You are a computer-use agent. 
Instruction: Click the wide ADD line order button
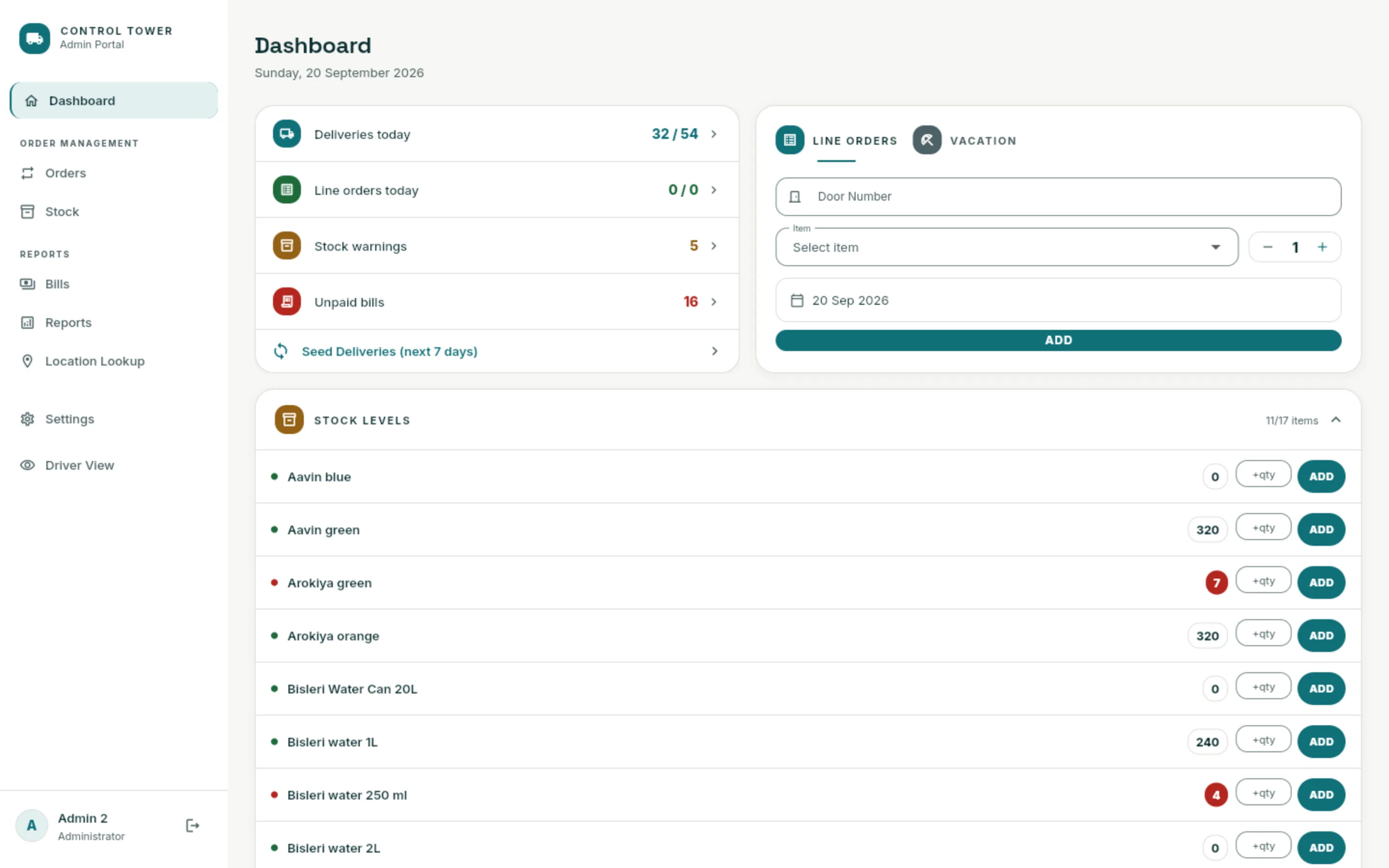point(1058,340)
